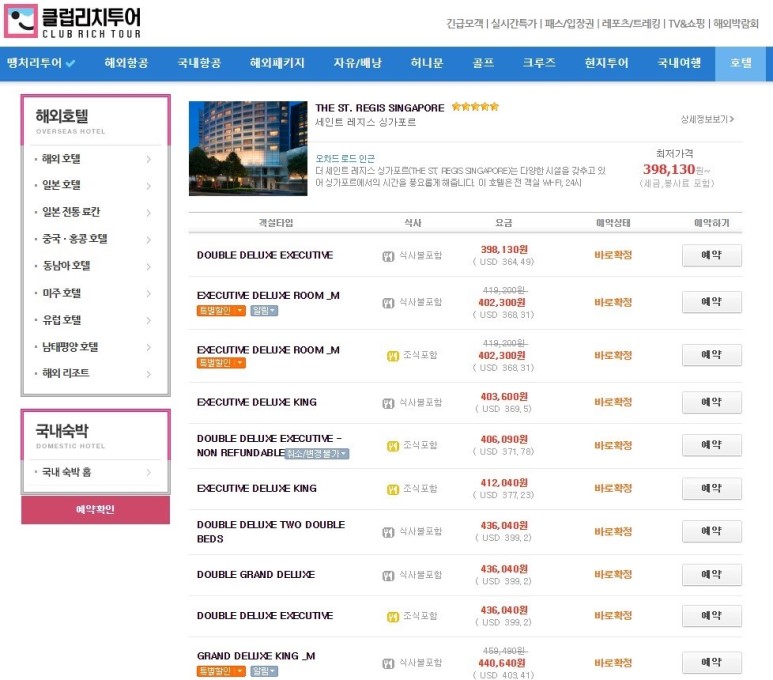Expand 미주 호텔 arrow
773x680 pixels.
click(148, 293)
